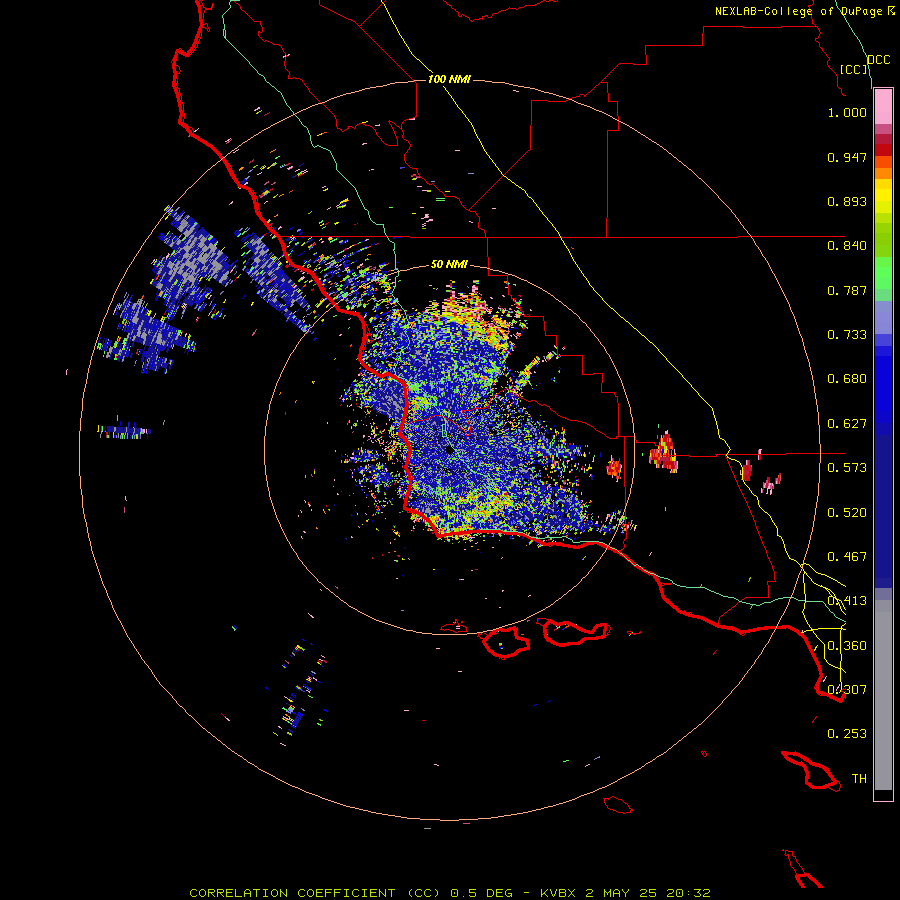
Task: Click the TH threshold label on legend
Action: 859,779
